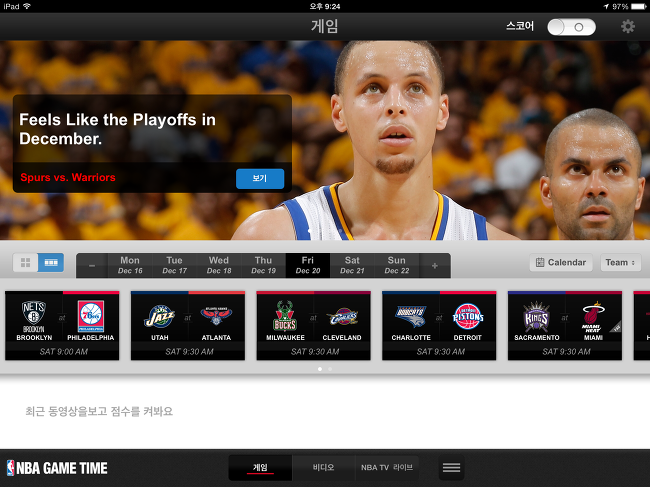Select Mon Dec 16 date tab

coord(130,265)
